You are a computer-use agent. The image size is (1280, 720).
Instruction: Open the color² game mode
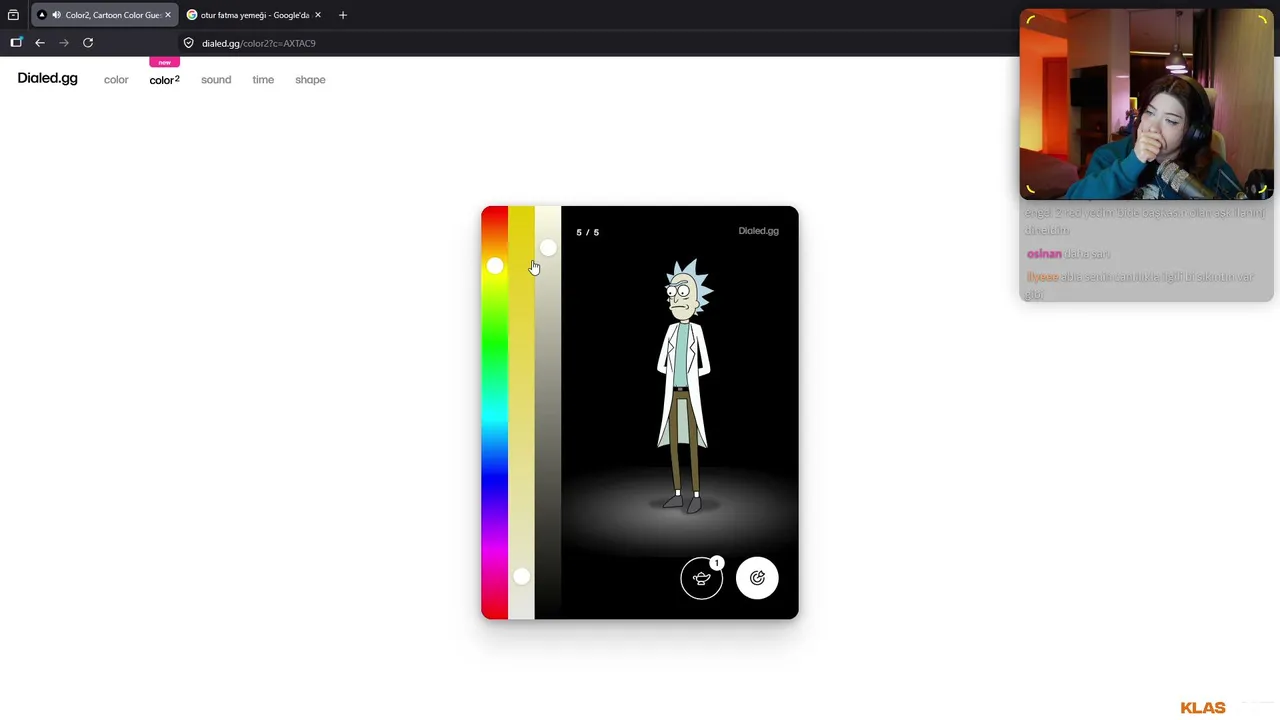pos(164,80)
